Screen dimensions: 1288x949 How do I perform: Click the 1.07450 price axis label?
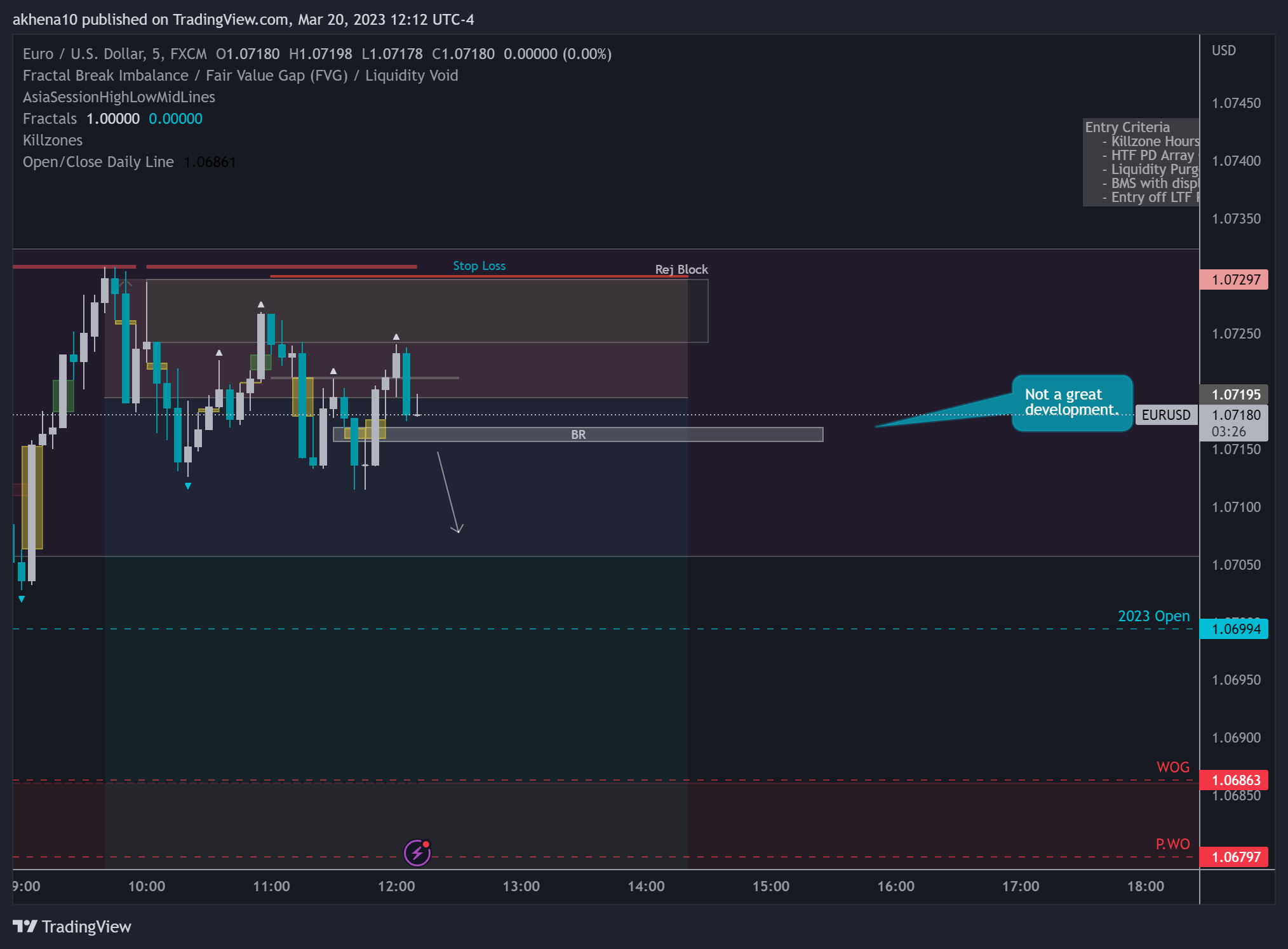[x=1236, y=103]
